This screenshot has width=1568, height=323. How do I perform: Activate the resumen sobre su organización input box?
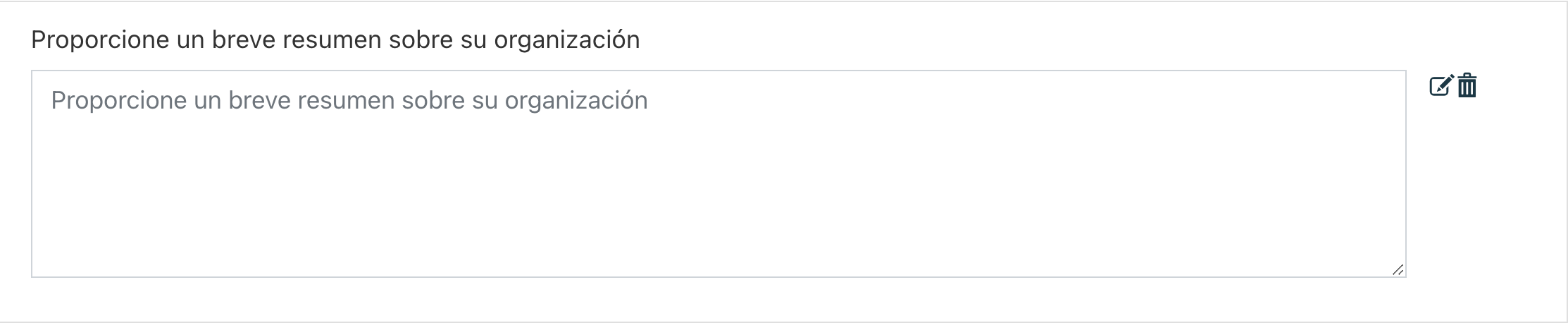click(x=718, y=173)
